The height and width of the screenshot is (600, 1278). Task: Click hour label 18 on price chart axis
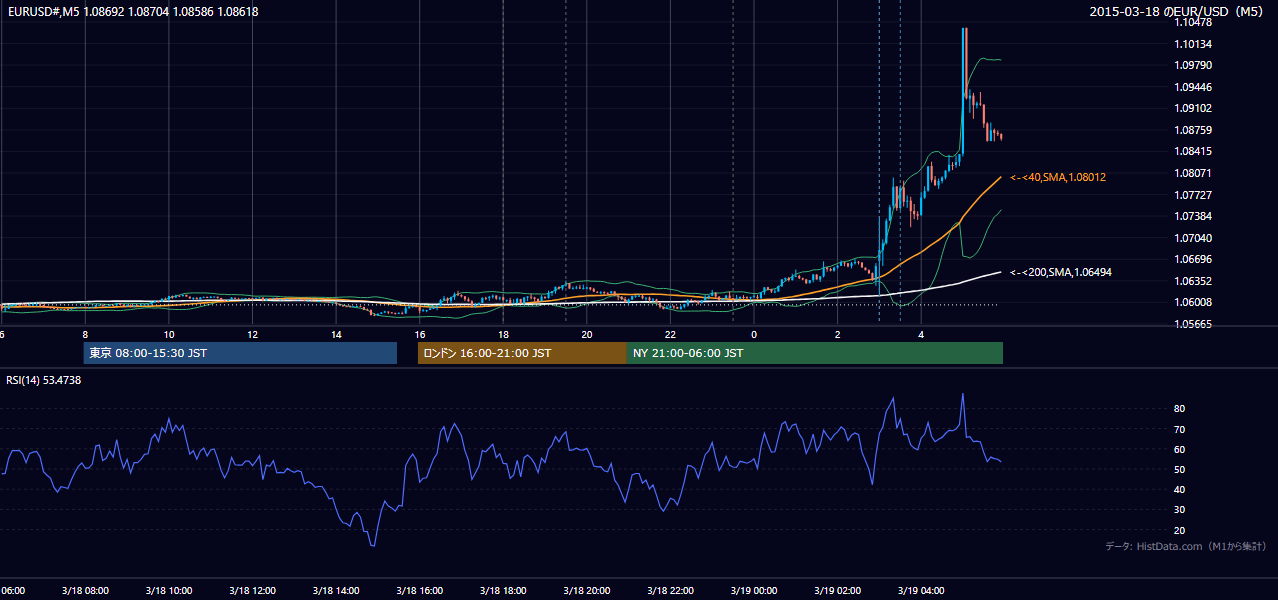coord(503,334)
